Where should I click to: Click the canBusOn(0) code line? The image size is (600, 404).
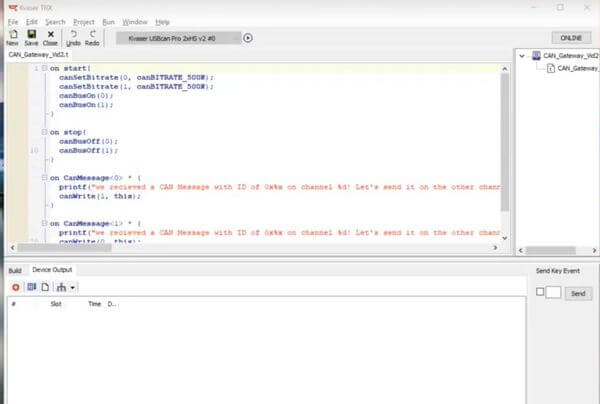pos(86,96)
